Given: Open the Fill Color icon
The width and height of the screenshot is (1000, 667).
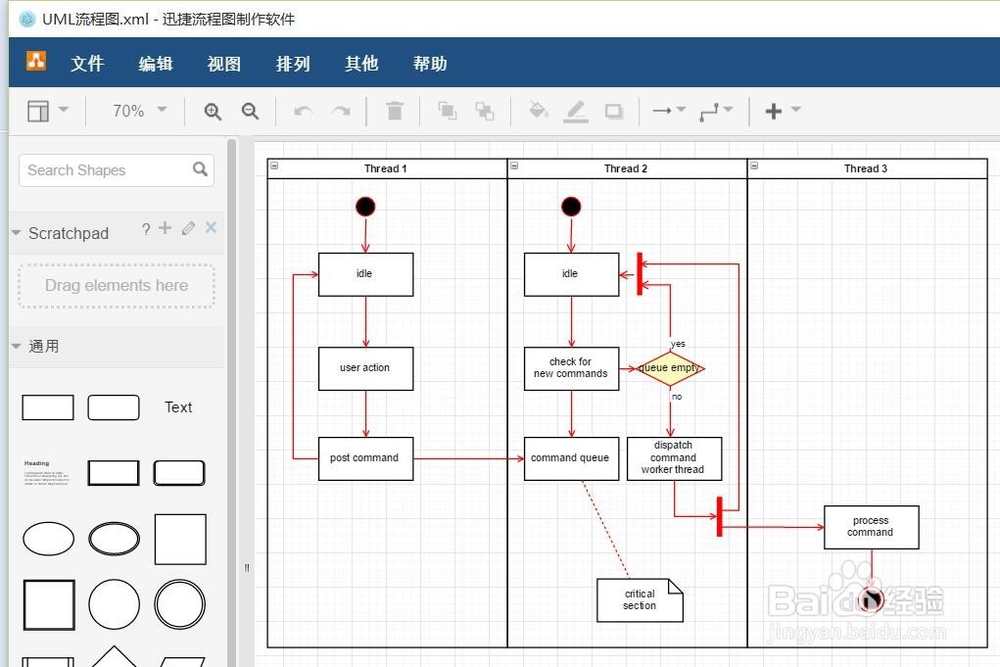Looking at the screenshot, I should pyautogui.click(x=538, y=111).
